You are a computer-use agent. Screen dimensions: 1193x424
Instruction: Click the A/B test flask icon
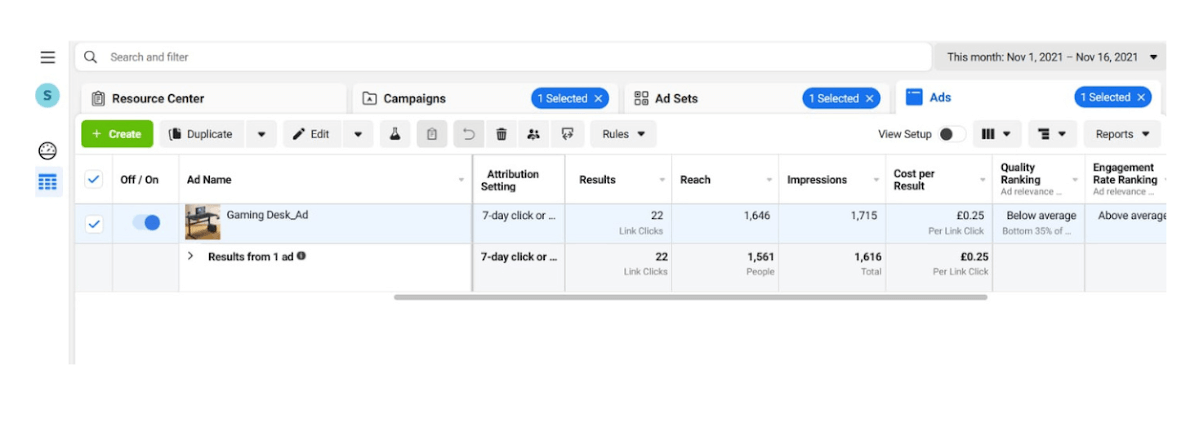[x=395, y=134]
